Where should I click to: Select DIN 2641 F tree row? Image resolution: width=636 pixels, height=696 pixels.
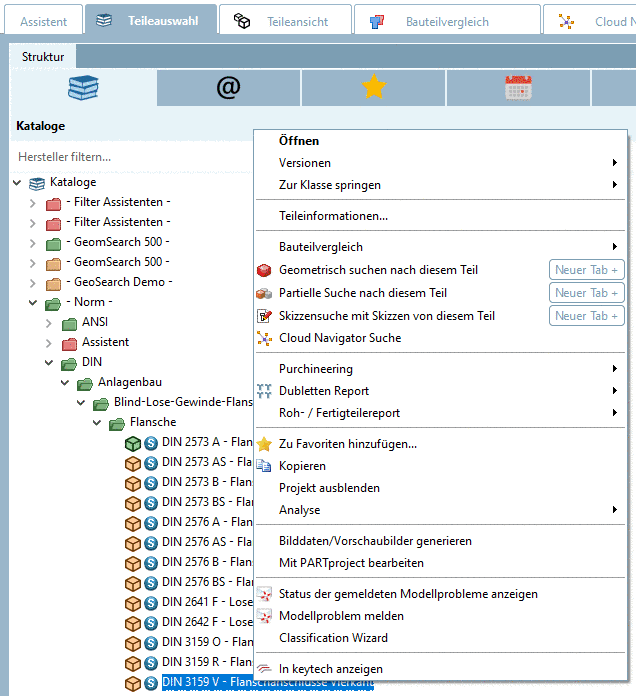pyautogui.click(x=207, y=602)
